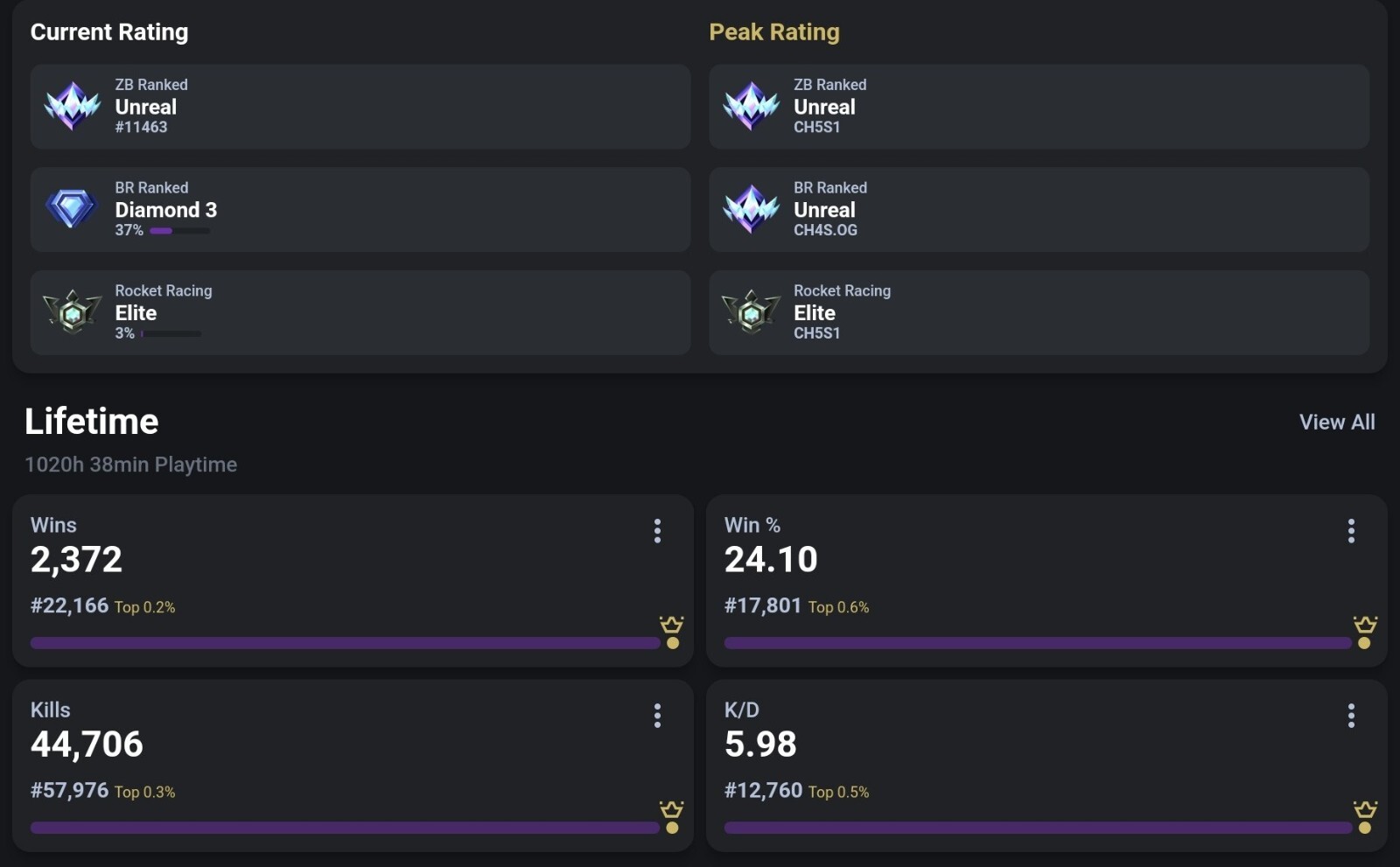
Task: Open the three-dot menu on K/D card
Action: pyautogui.click(x=1351, y=716)
